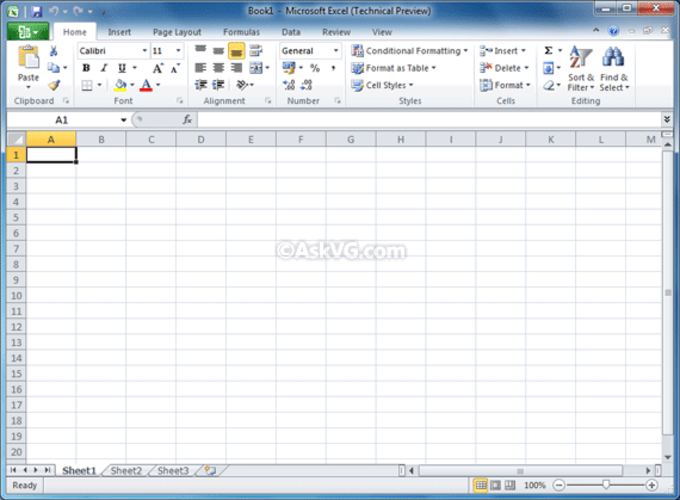The image size is (680, 500).
Task: Click Page Layout view button
Action: coord(496,485)
